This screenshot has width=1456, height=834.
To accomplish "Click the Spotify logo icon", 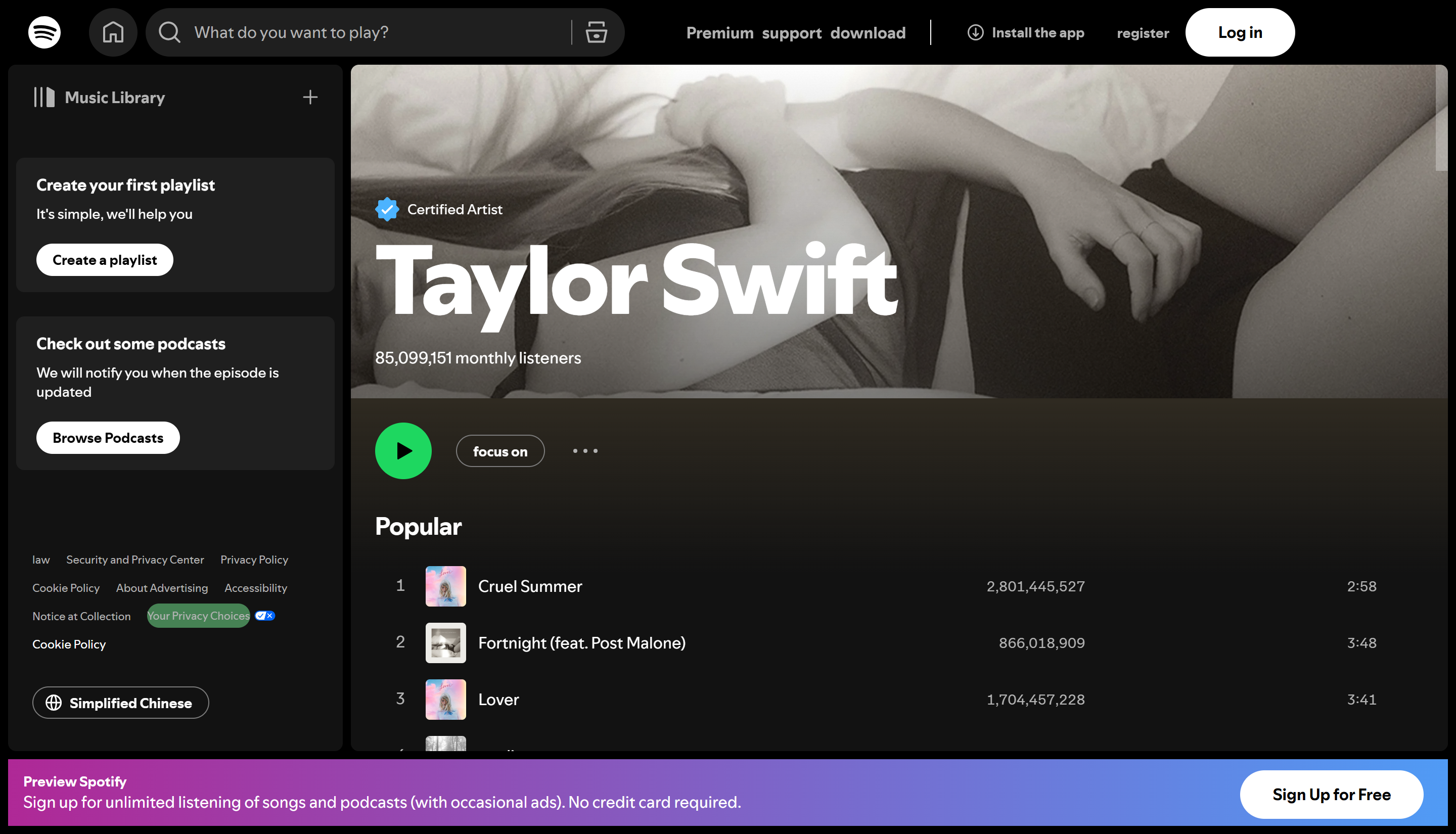I will pyautogui.click(x=43, y=32).
